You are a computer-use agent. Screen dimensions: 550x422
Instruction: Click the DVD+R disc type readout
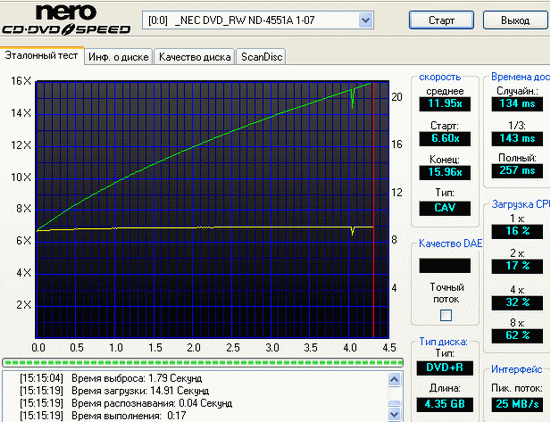coord(445,368)
